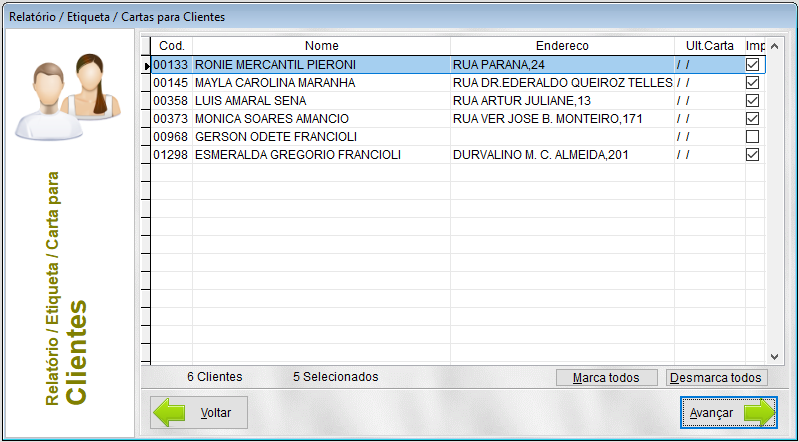Click the green right arrow on Avançar

758,412
